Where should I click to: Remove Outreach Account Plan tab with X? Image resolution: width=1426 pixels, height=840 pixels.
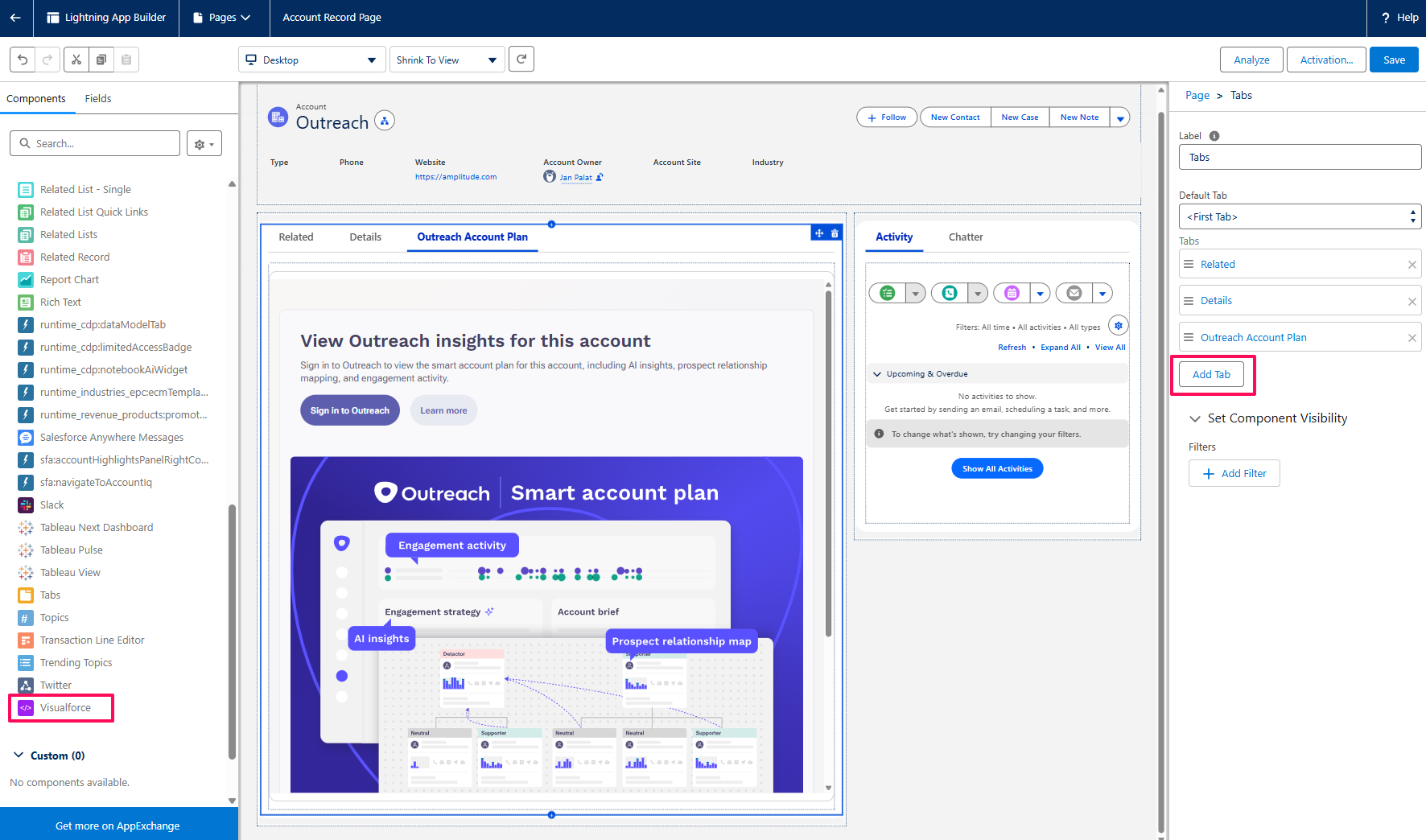[1412, 338]
